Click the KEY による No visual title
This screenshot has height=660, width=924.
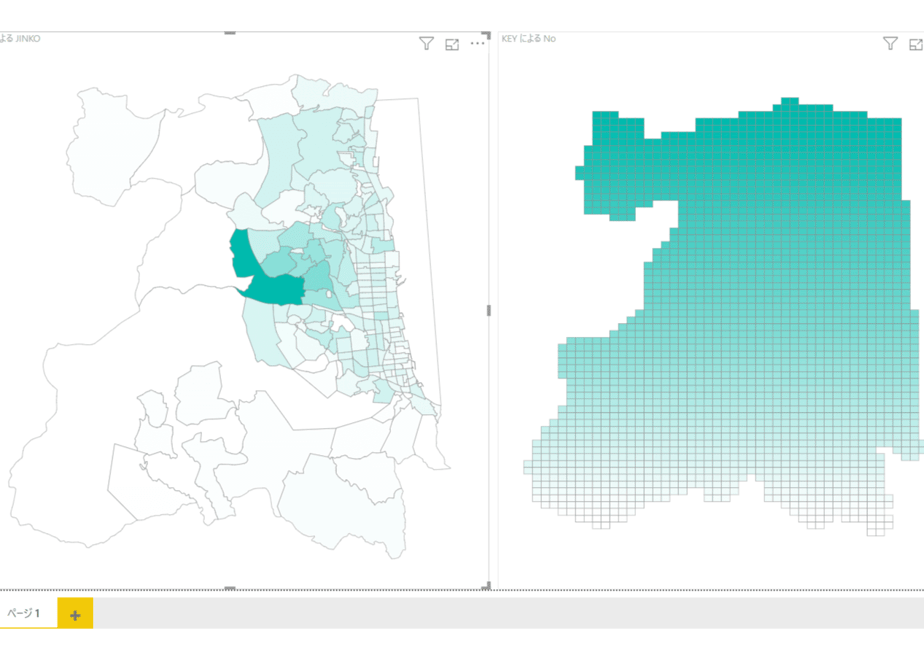(x=529, y=39)
